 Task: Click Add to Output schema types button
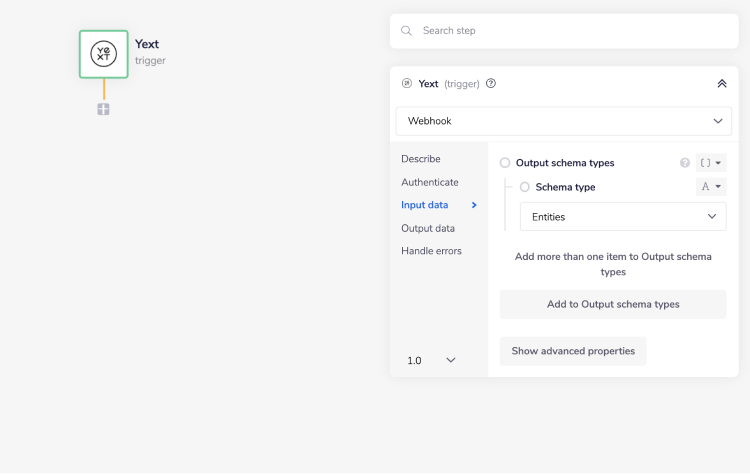tap(613, 305)
